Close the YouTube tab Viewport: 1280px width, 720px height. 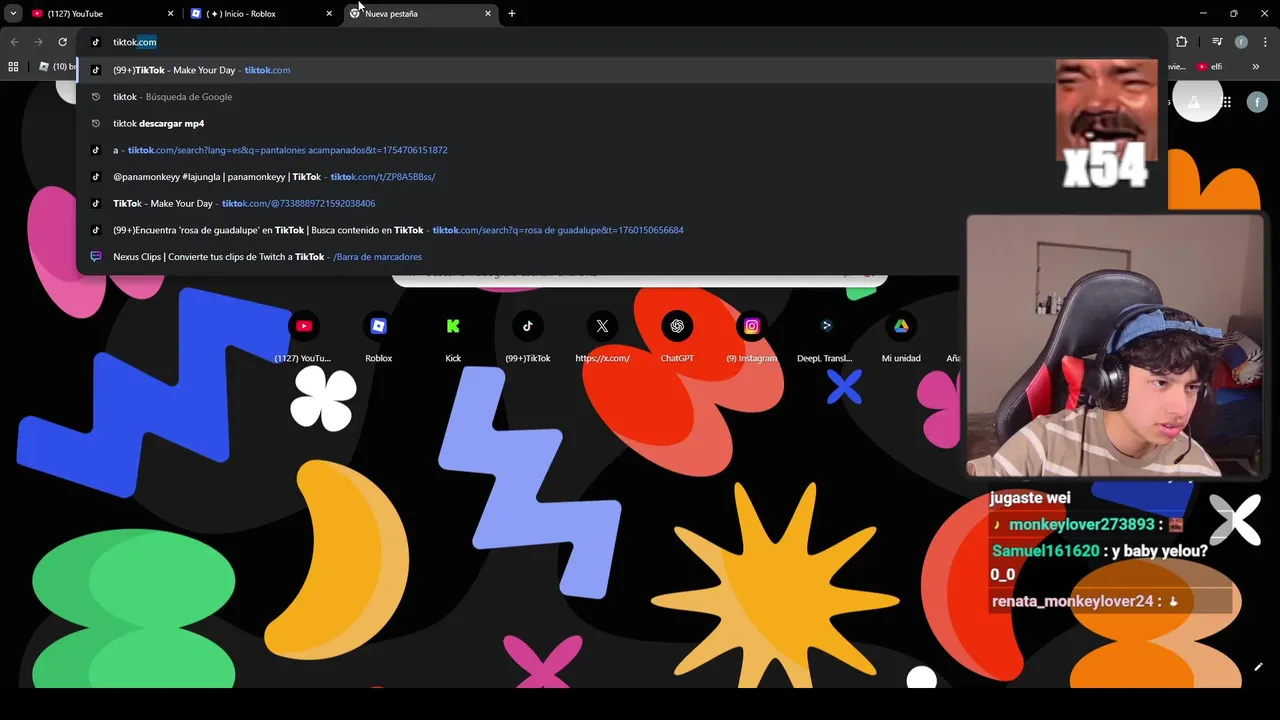[x=170, y=14]
